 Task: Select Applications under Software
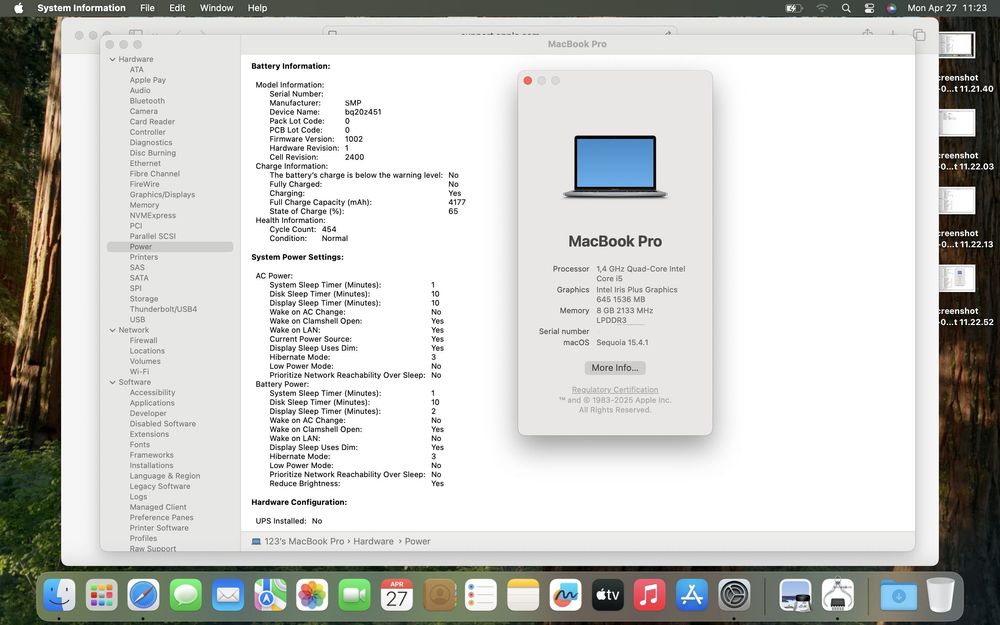pos(152,403)
